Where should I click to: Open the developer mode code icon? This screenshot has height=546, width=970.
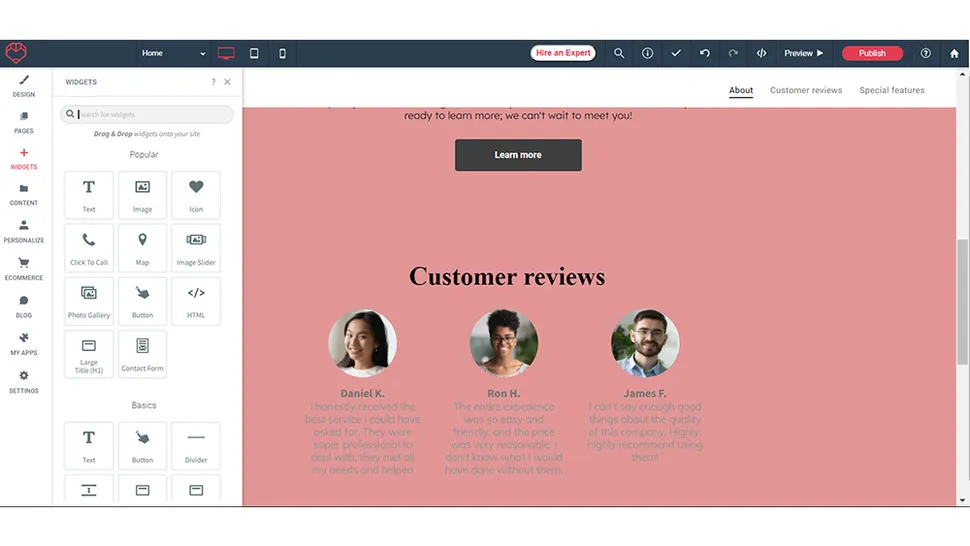761,53
